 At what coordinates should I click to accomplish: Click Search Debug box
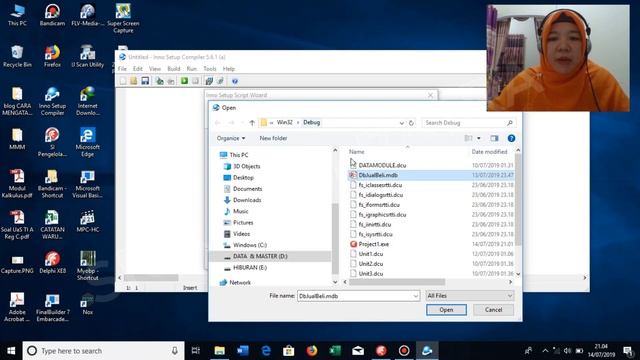click(468, 122)
